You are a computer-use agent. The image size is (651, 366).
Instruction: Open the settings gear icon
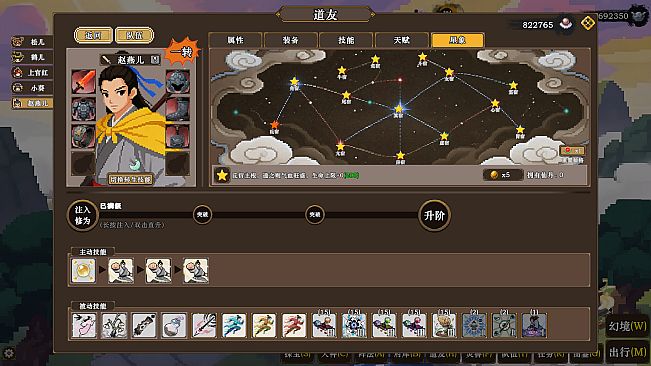pyautogui.click(x=9, y=353)
